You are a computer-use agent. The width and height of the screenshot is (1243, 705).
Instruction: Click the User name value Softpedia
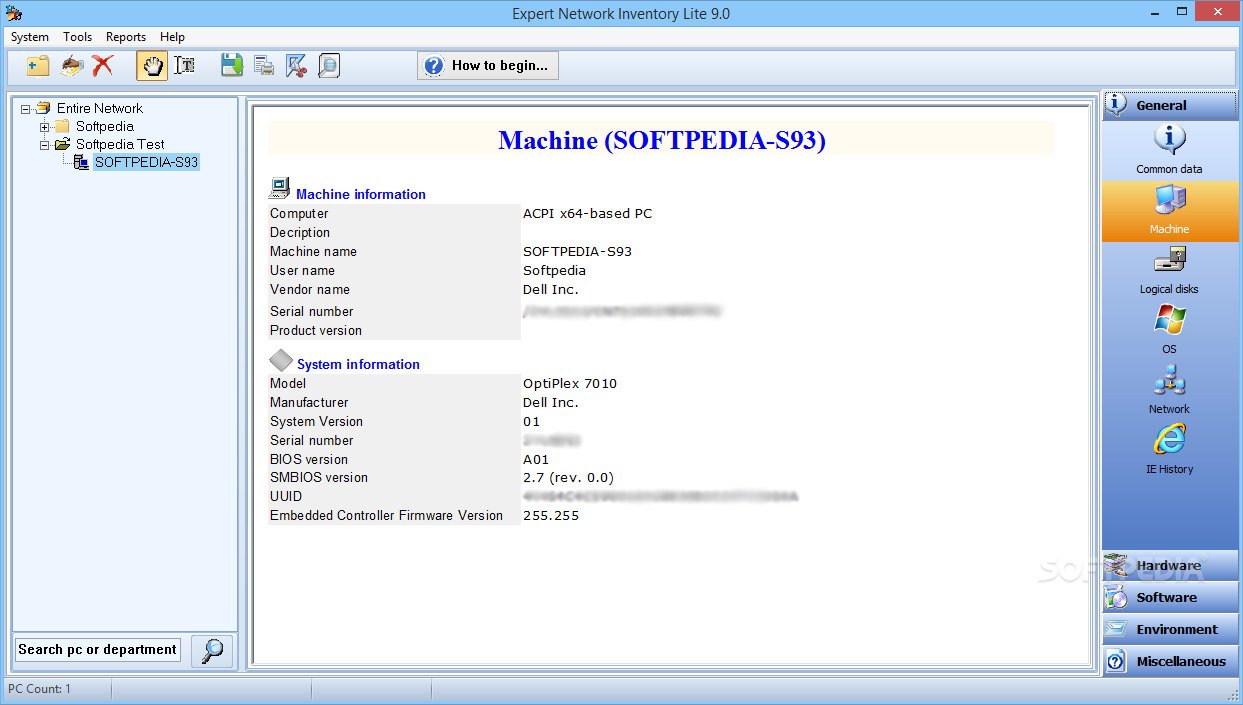(x=555, y=270)
